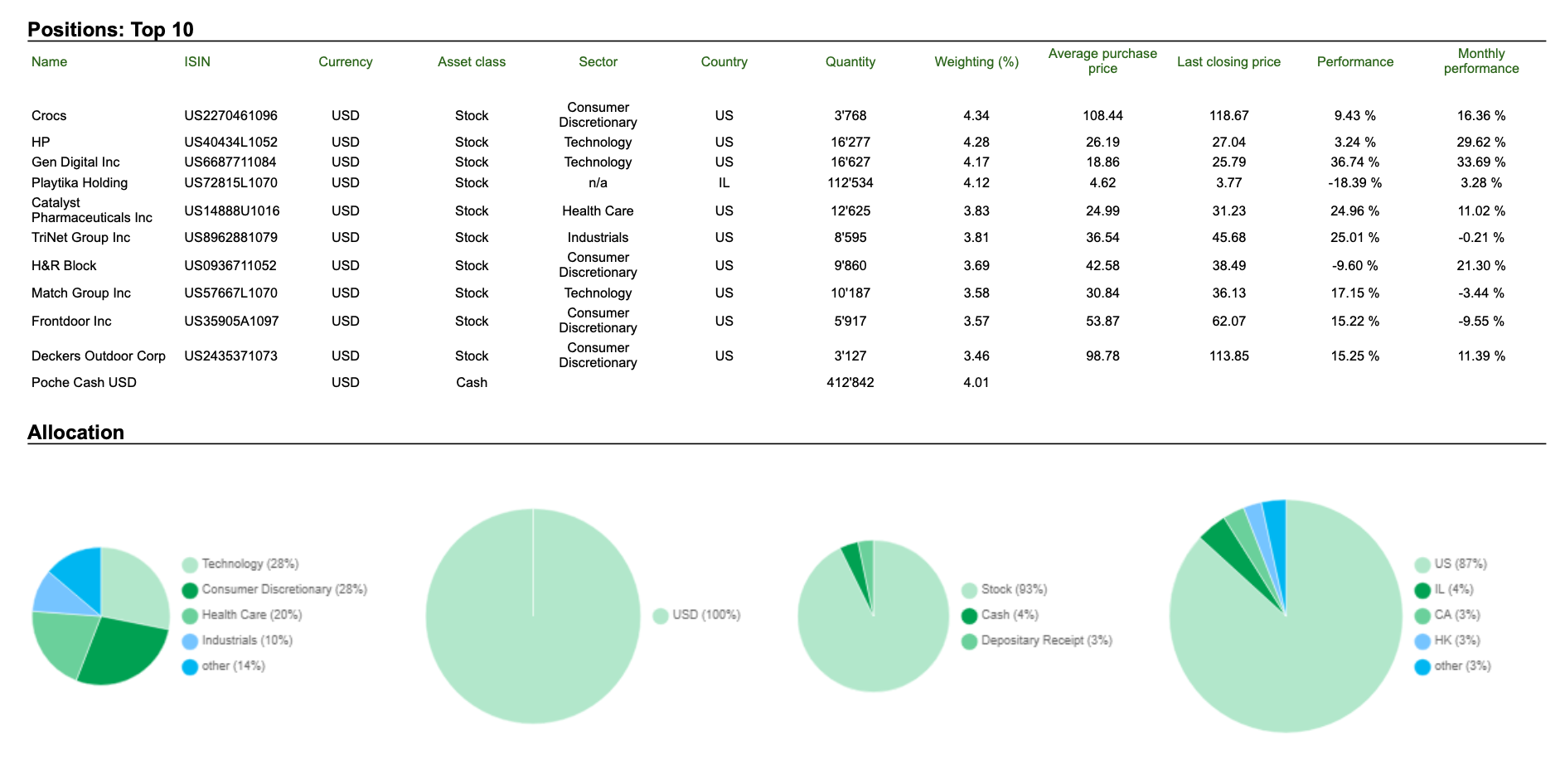
Task: Select the Crocs position row name
Action: coord(49,116)
